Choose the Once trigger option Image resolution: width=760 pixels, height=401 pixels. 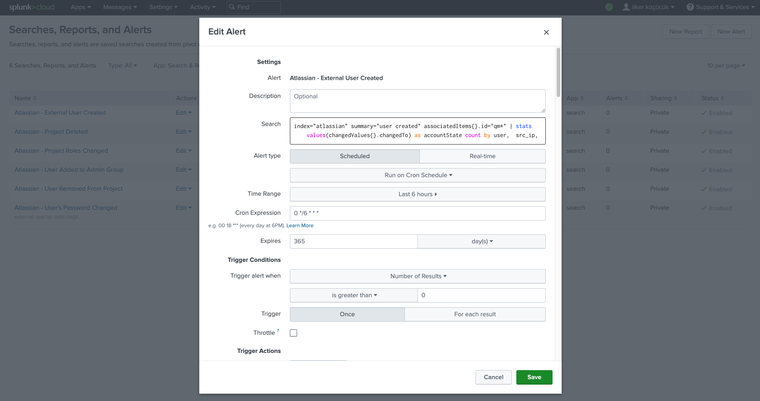[347, 314]
